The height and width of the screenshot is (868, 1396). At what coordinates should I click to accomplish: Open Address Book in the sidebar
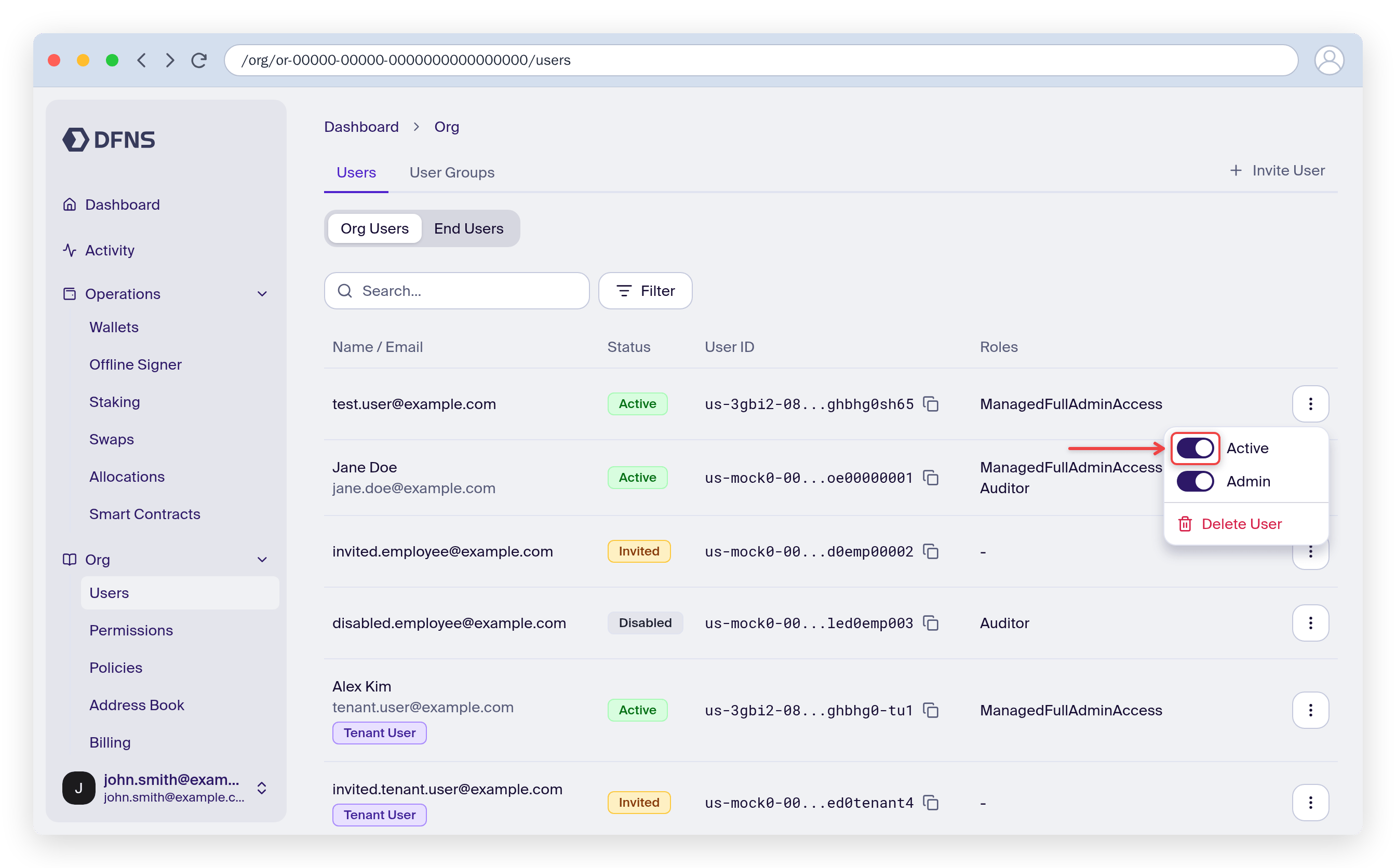point(137,705)
